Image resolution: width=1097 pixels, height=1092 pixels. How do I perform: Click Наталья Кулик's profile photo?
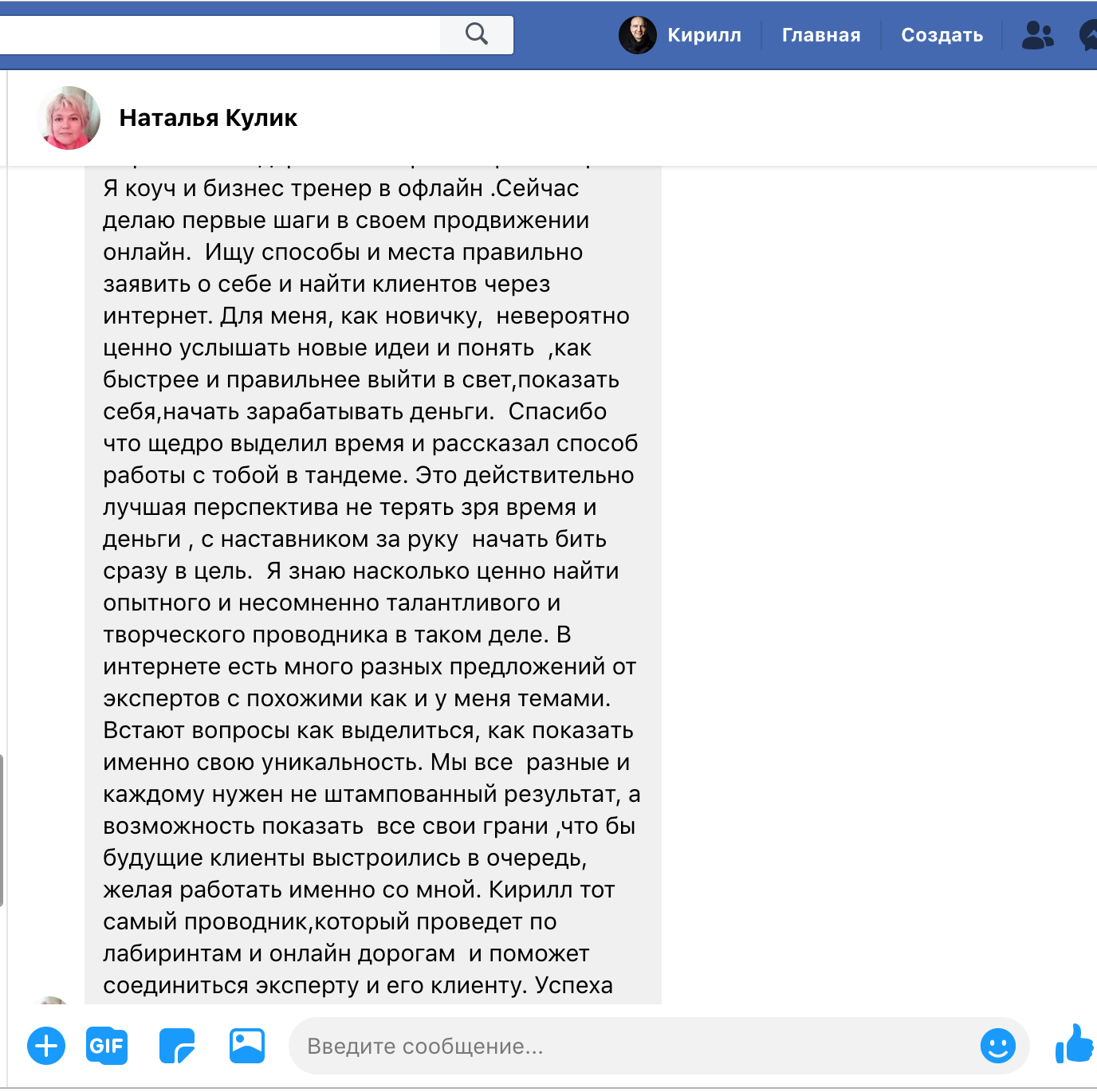click(69, 118)
